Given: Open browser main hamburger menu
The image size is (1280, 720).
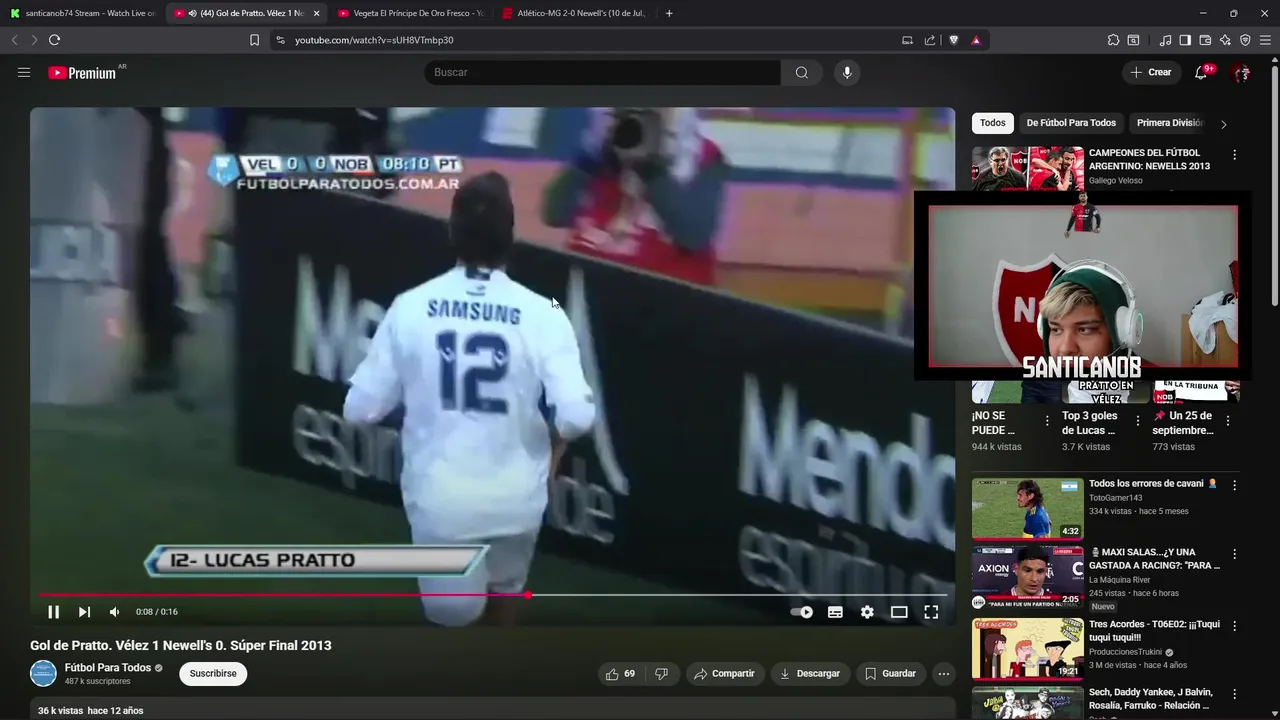Looking at the screenshot, I should pos(1265,40).
